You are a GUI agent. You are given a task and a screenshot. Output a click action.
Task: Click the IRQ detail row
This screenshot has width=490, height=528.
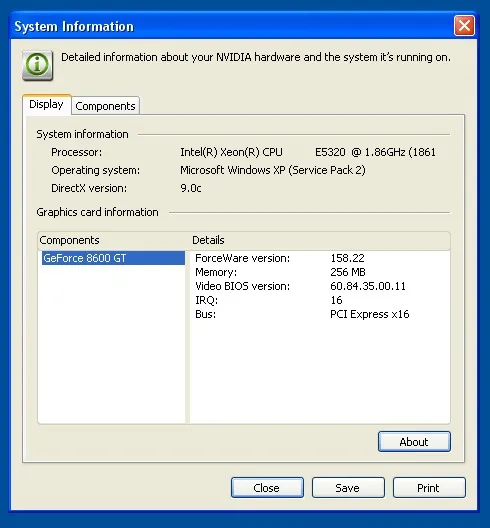(x=320, y=300)
